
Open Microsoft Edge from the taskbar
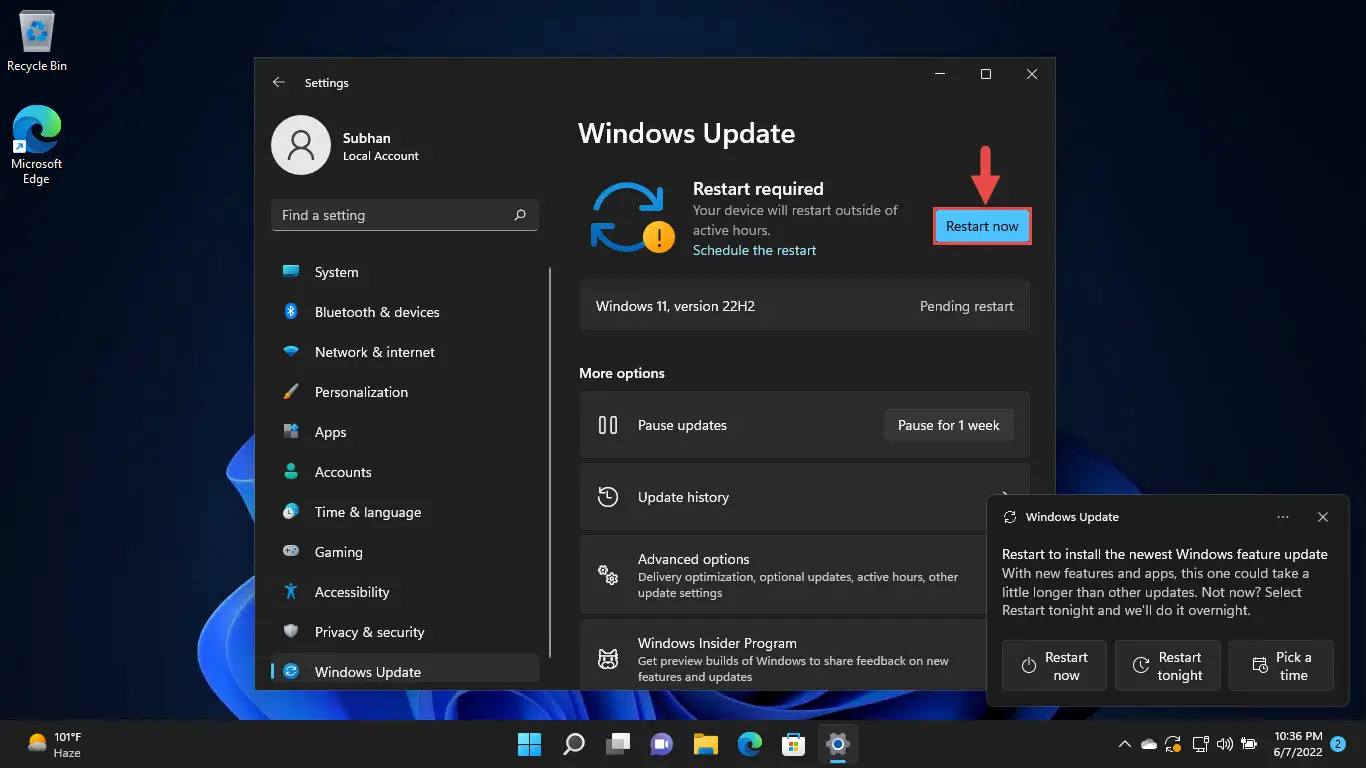point(750,744)
